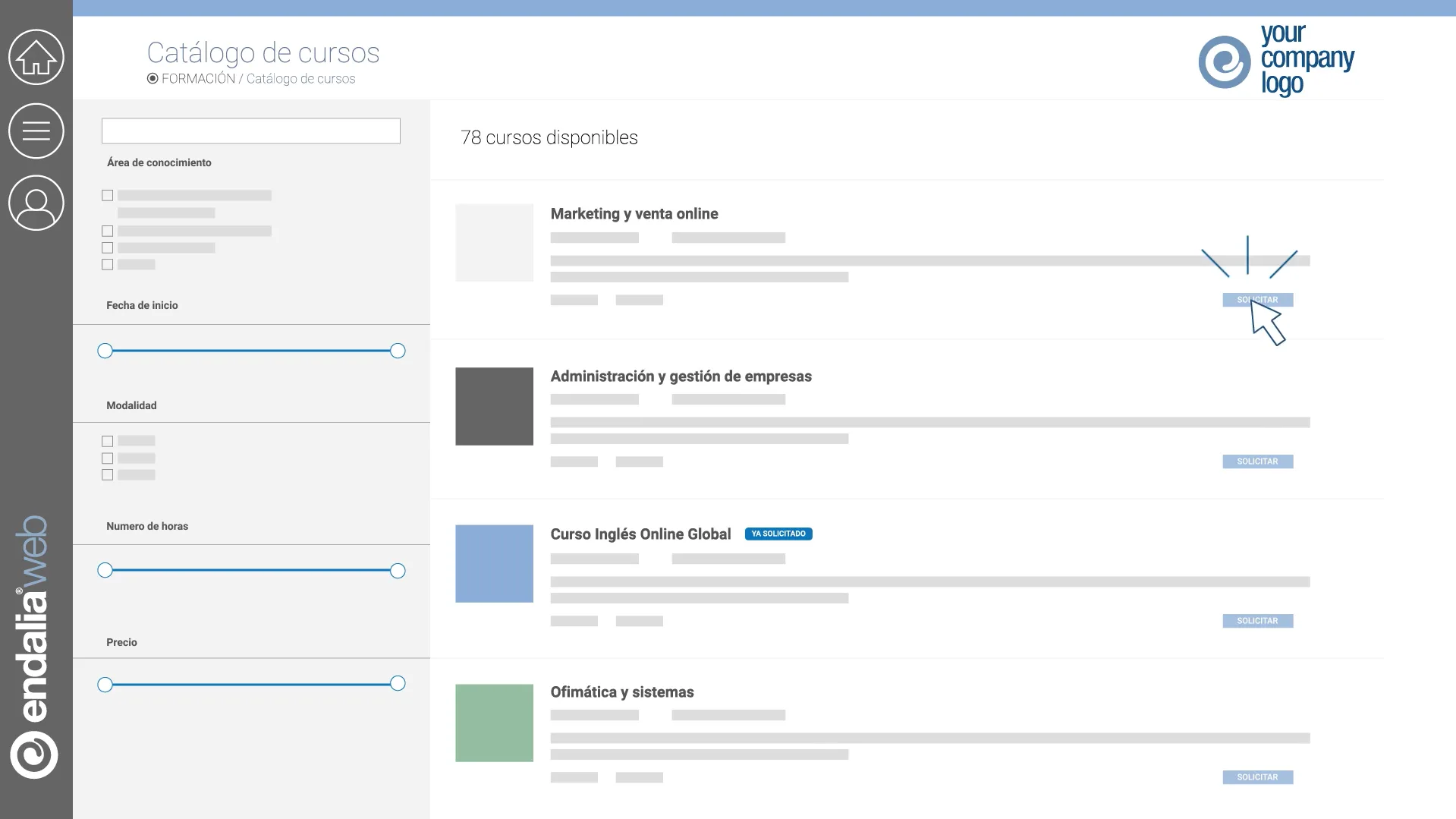Open Administración y gestión de empresas title
The height and width of the screenshot is (819, 1456).
681,376
